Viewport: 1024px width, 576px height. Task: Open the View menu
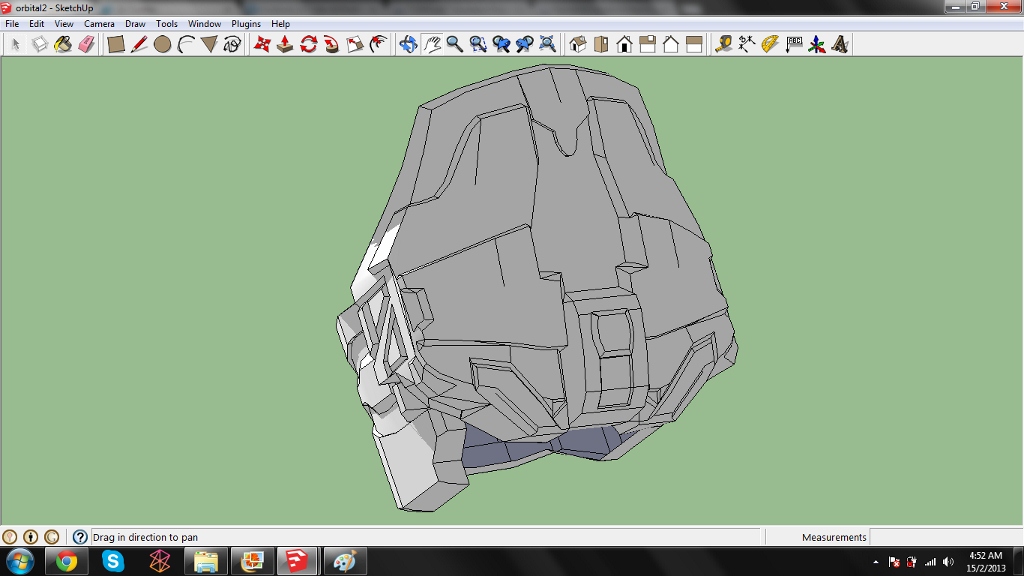click(64, 24)
